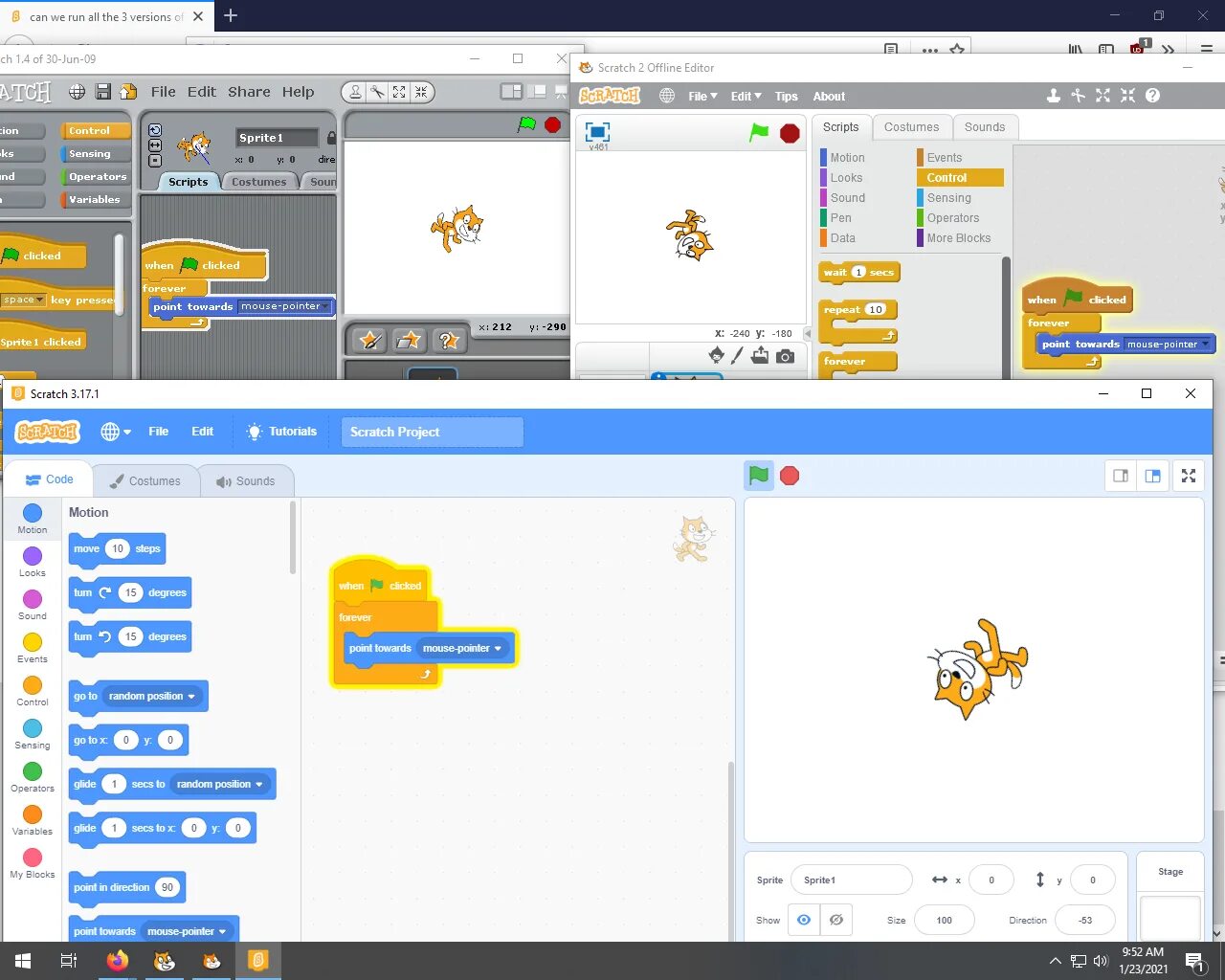Open About in Scratch 2
The width and height of the screenshot is (1225, 980).
[x=829, y=97]
